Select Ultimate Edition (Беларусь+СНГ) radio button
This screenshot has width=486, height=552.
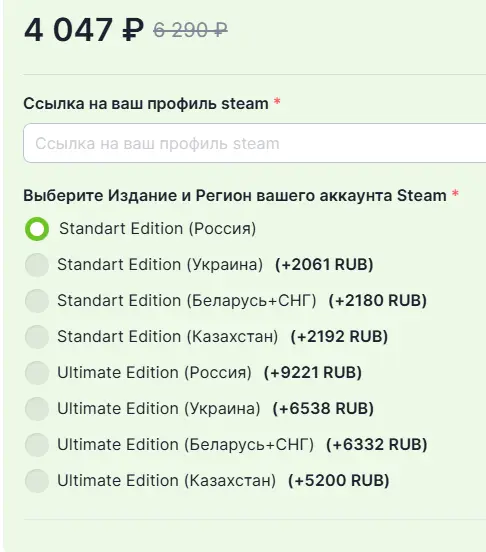(x=37, y=445)
